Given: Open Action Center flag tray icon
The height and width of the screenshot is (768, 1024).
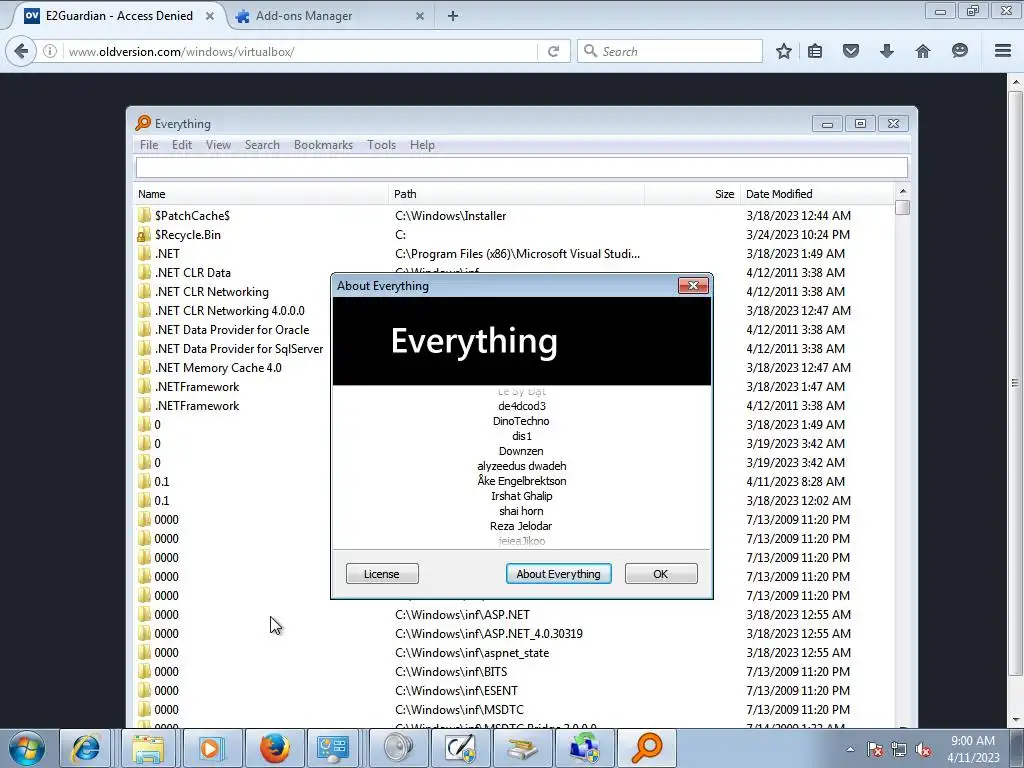Looking at the screenshot, I should [x=874, y=750].
